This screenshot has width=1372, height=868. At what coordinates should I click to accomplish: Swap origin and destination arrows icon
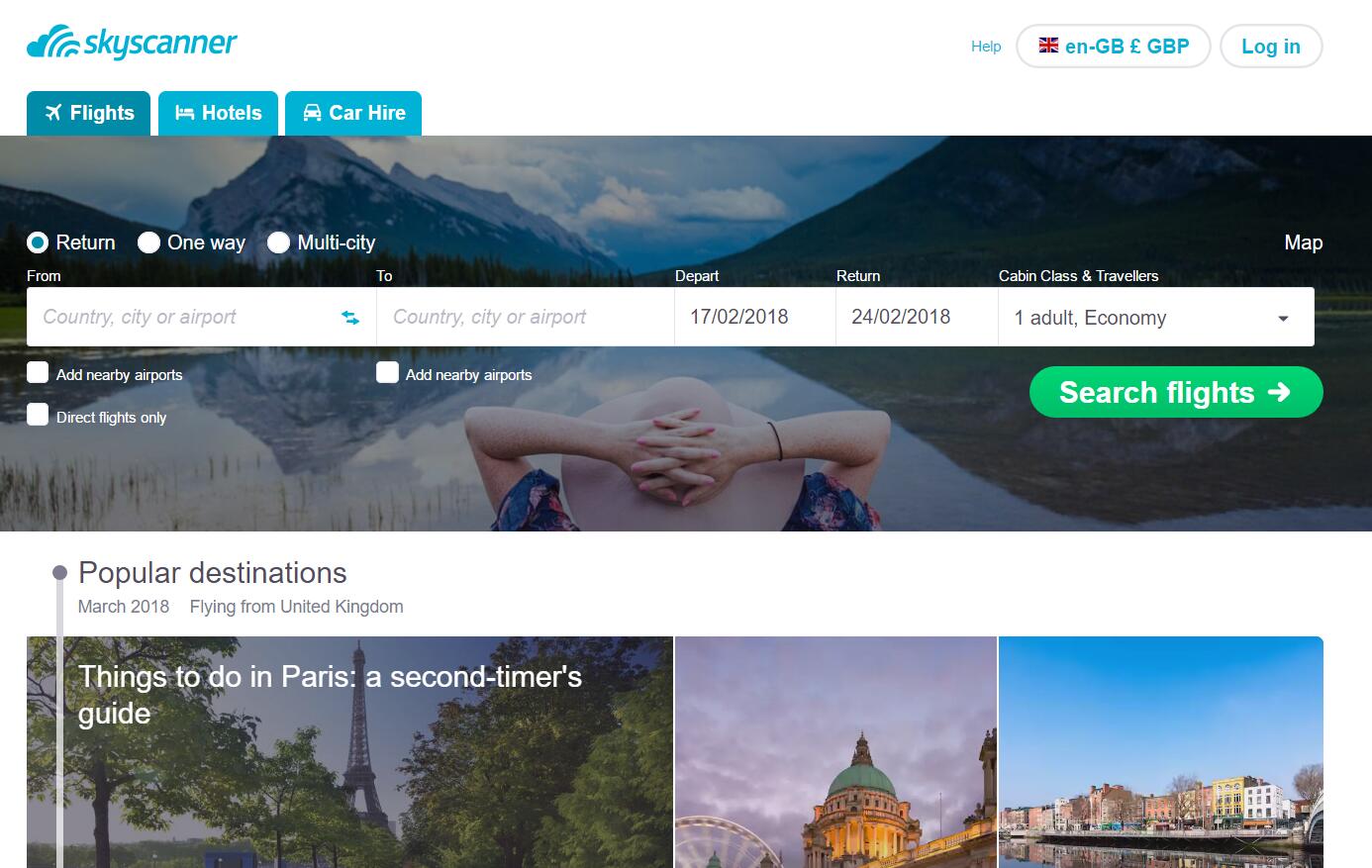click(x=350, y=318)
